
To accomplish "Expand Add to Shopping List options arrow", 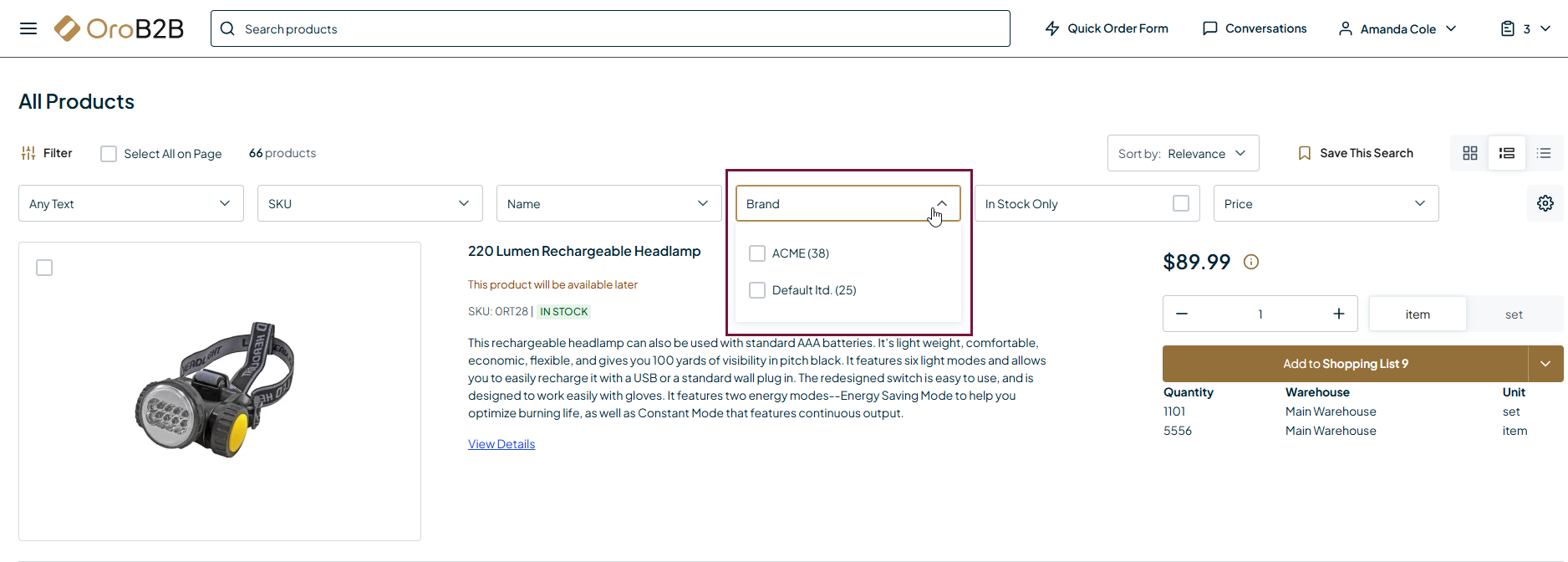I will (1545, 364).
